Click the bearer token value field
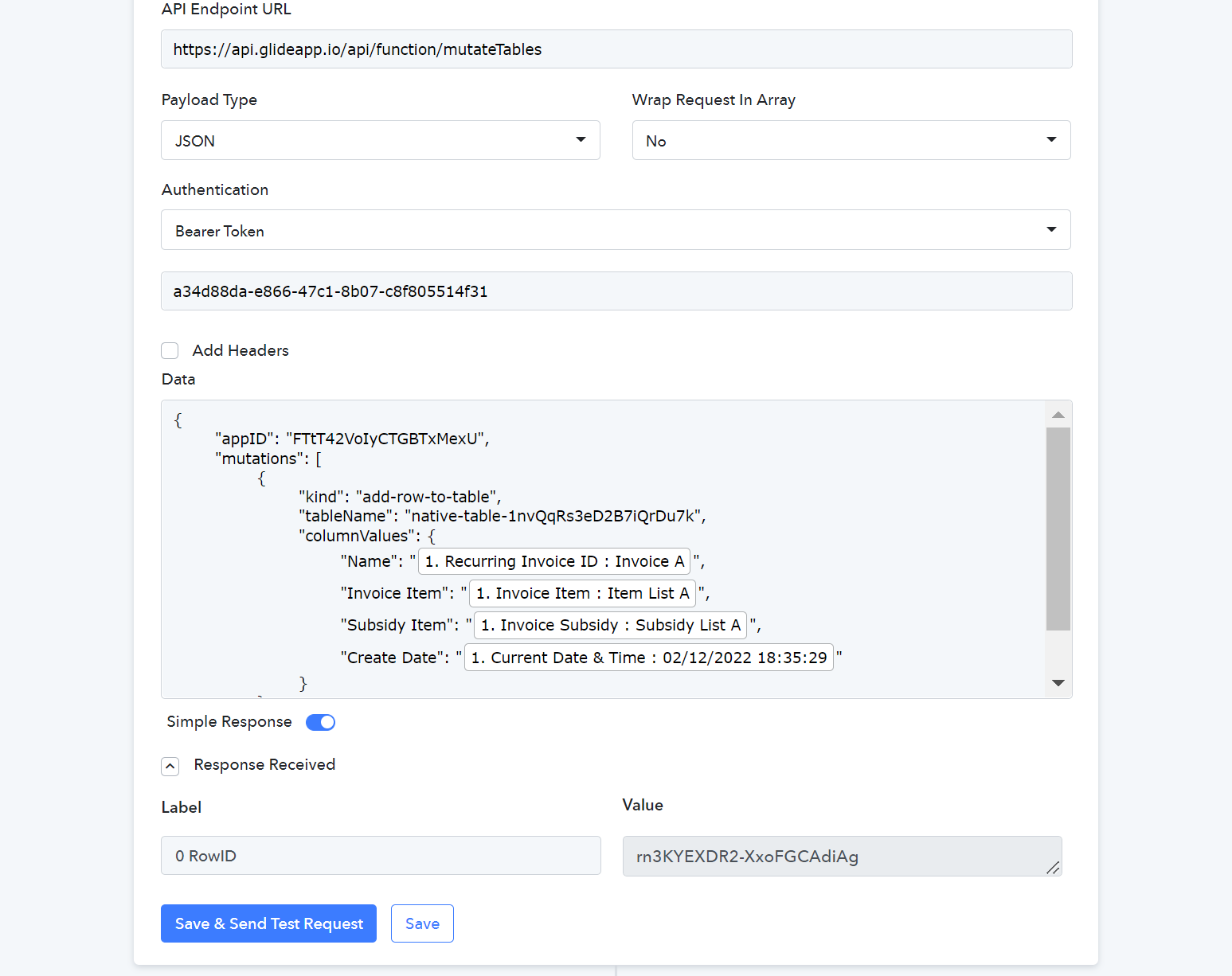The height and width of the screenshot is (976, 1232). 616,291
